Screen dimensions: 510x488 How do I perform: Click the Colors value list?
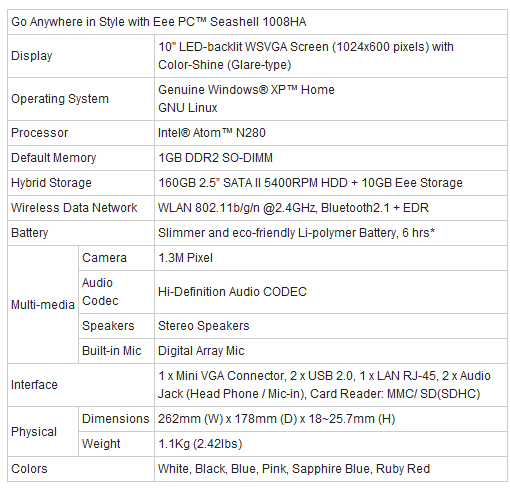tap(294, 469)
